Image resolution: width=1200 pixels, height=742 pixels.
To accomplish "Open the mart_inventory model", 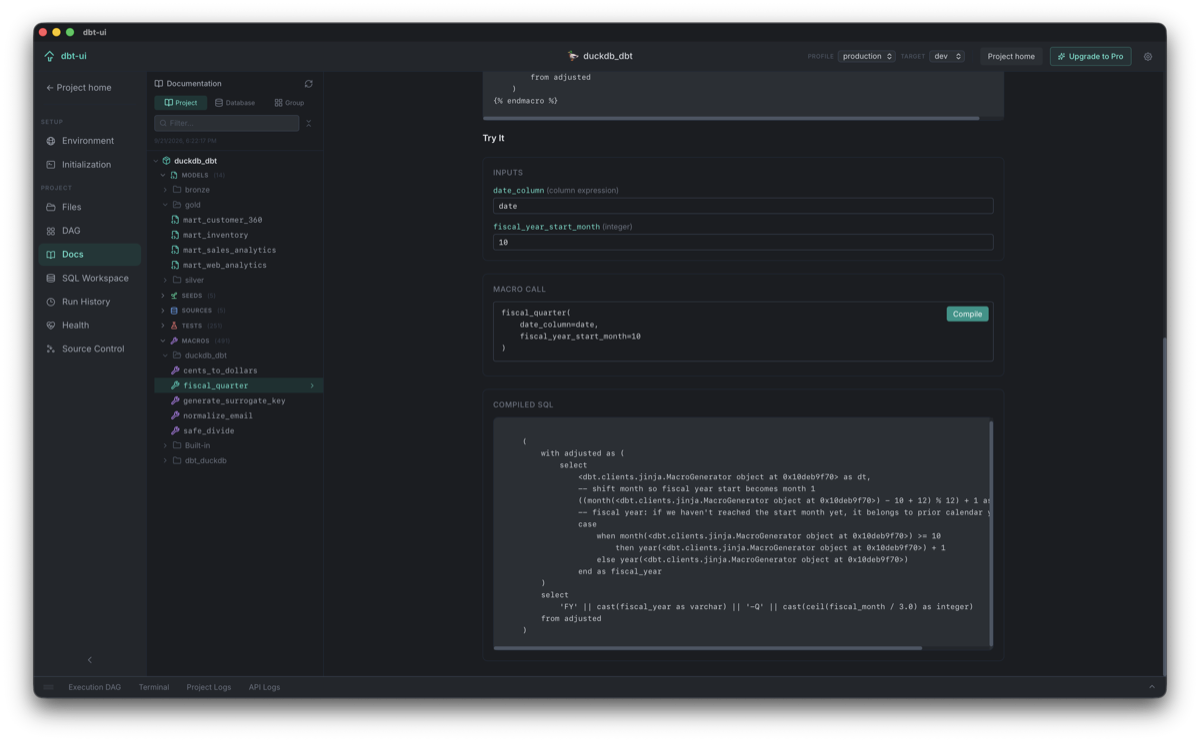I will (x=215, y=235).
